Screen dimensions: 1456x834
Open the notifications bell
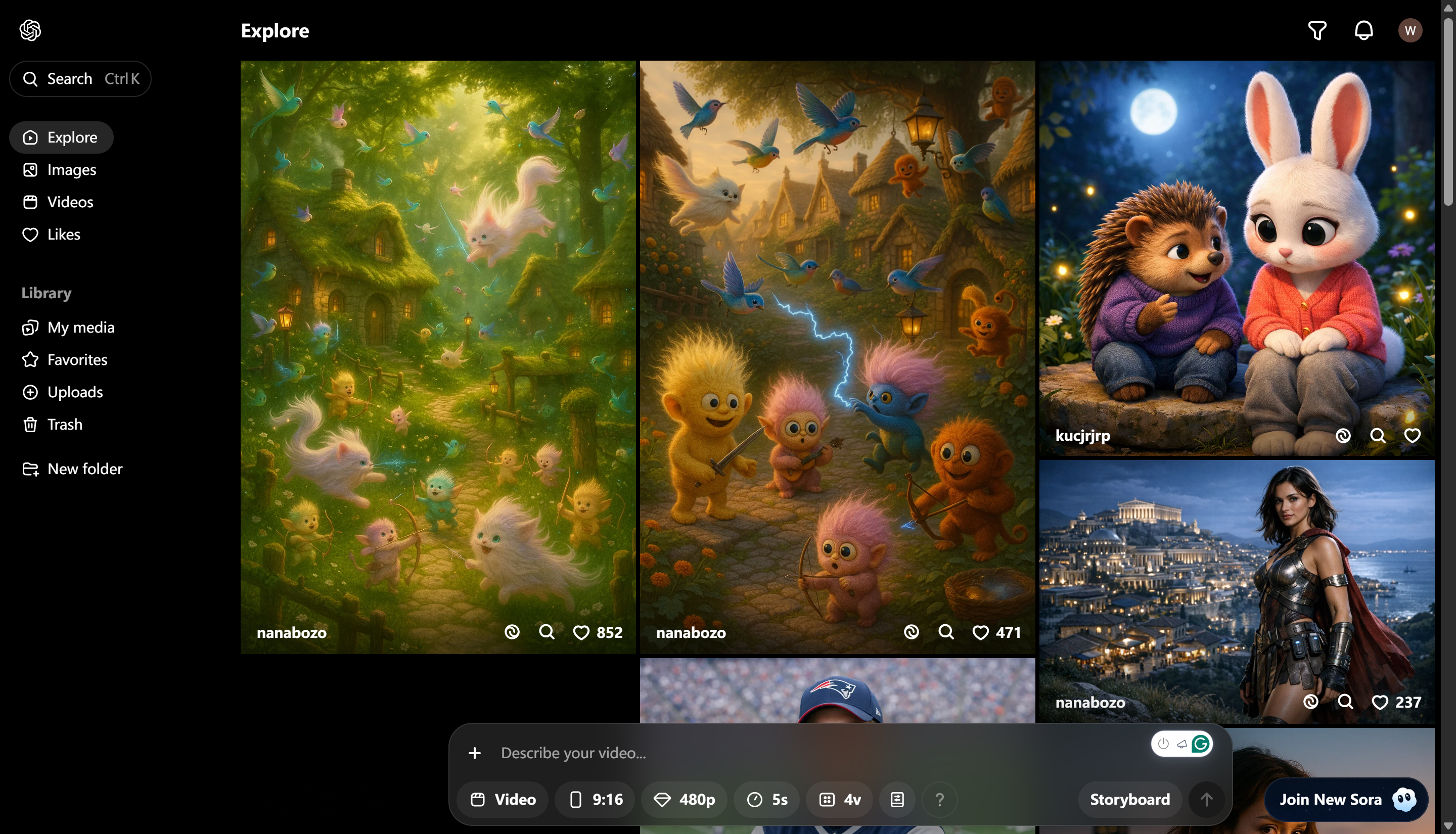coord(1363,30)
